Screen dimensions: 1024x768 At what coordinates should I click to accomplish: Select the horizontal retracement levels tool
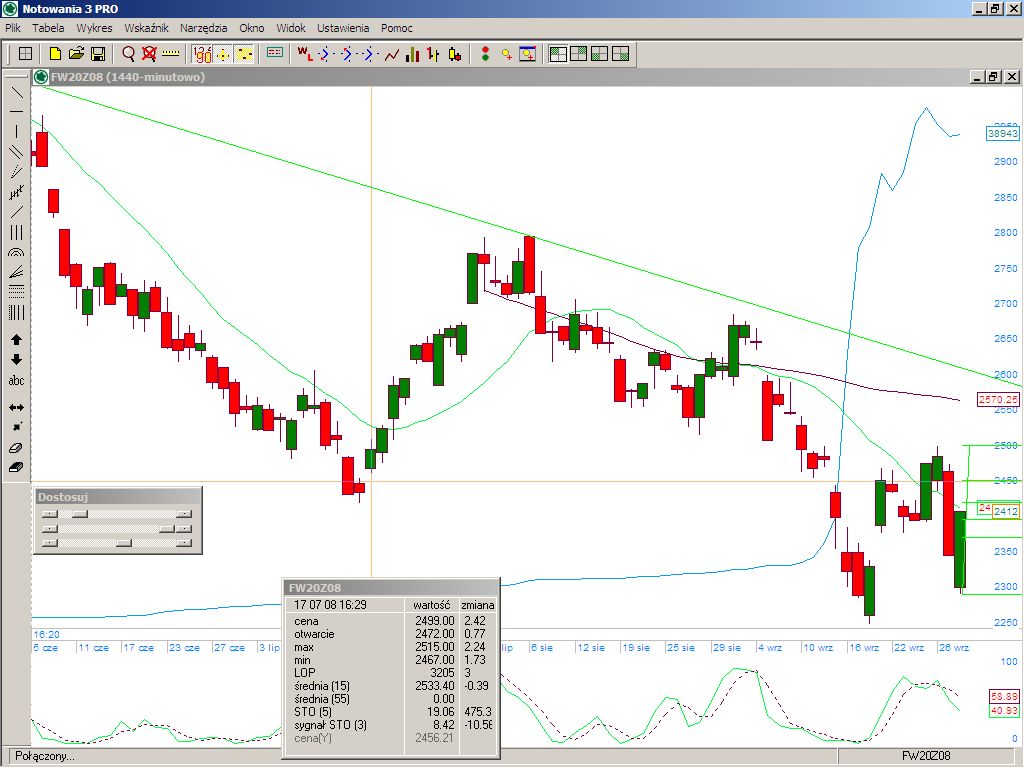pyautogui.click(x=16, y=292)
